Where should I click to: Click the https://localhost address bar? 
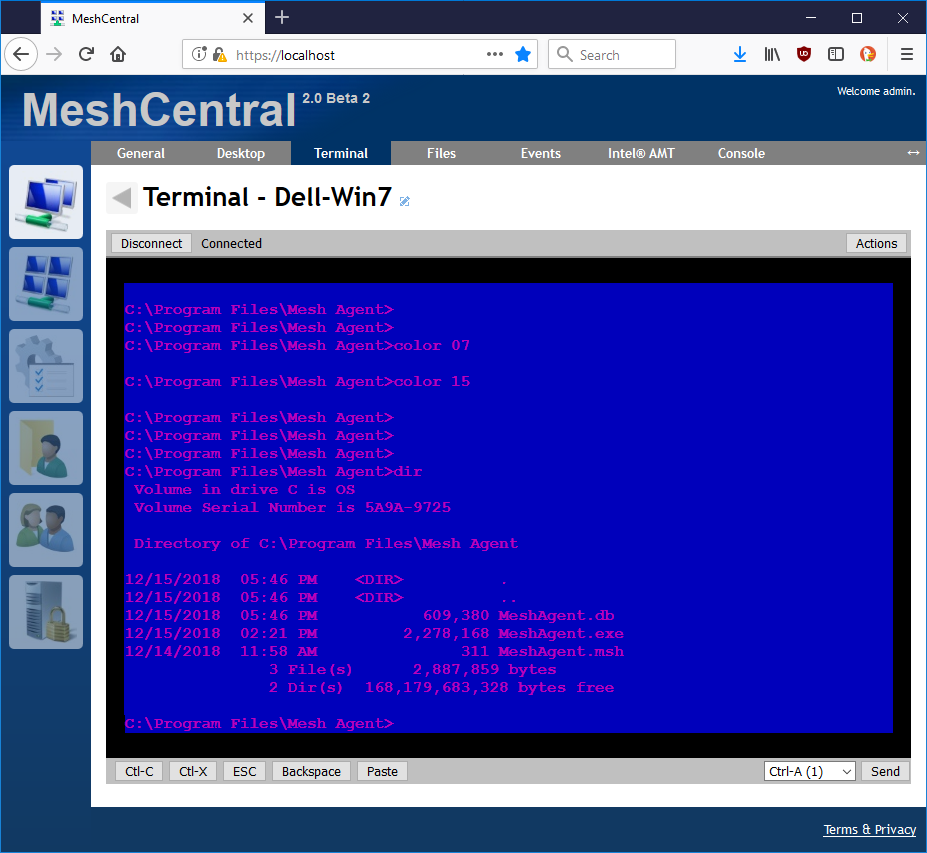[359, 54]
